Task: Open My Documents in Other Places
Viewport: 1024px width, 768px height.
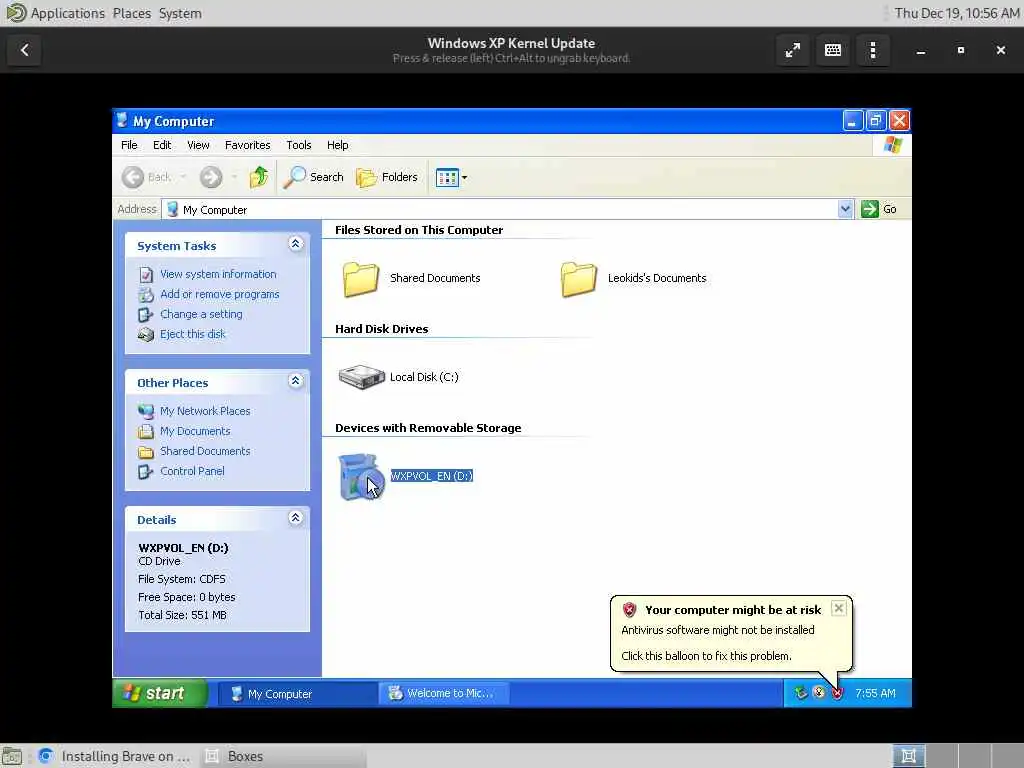Action: [195, 432]
